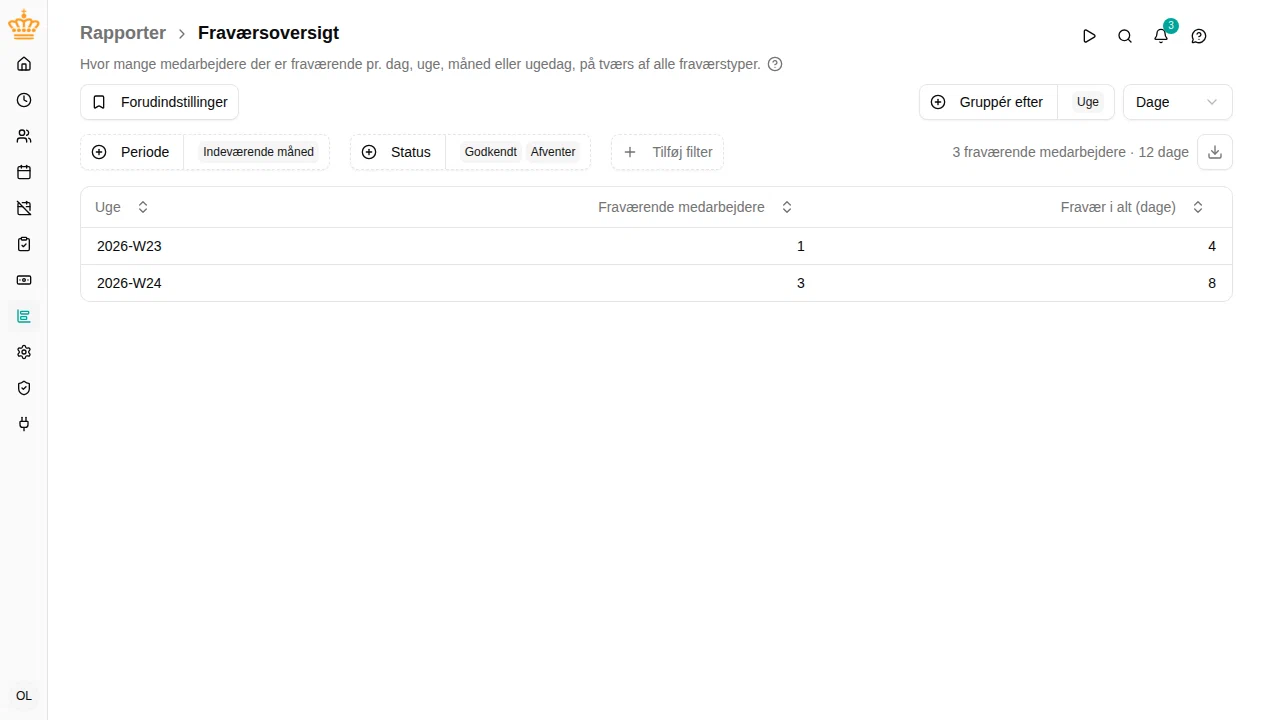
Task: Sort by Fraværende medarbejdere column
Action: pos(695,207)
